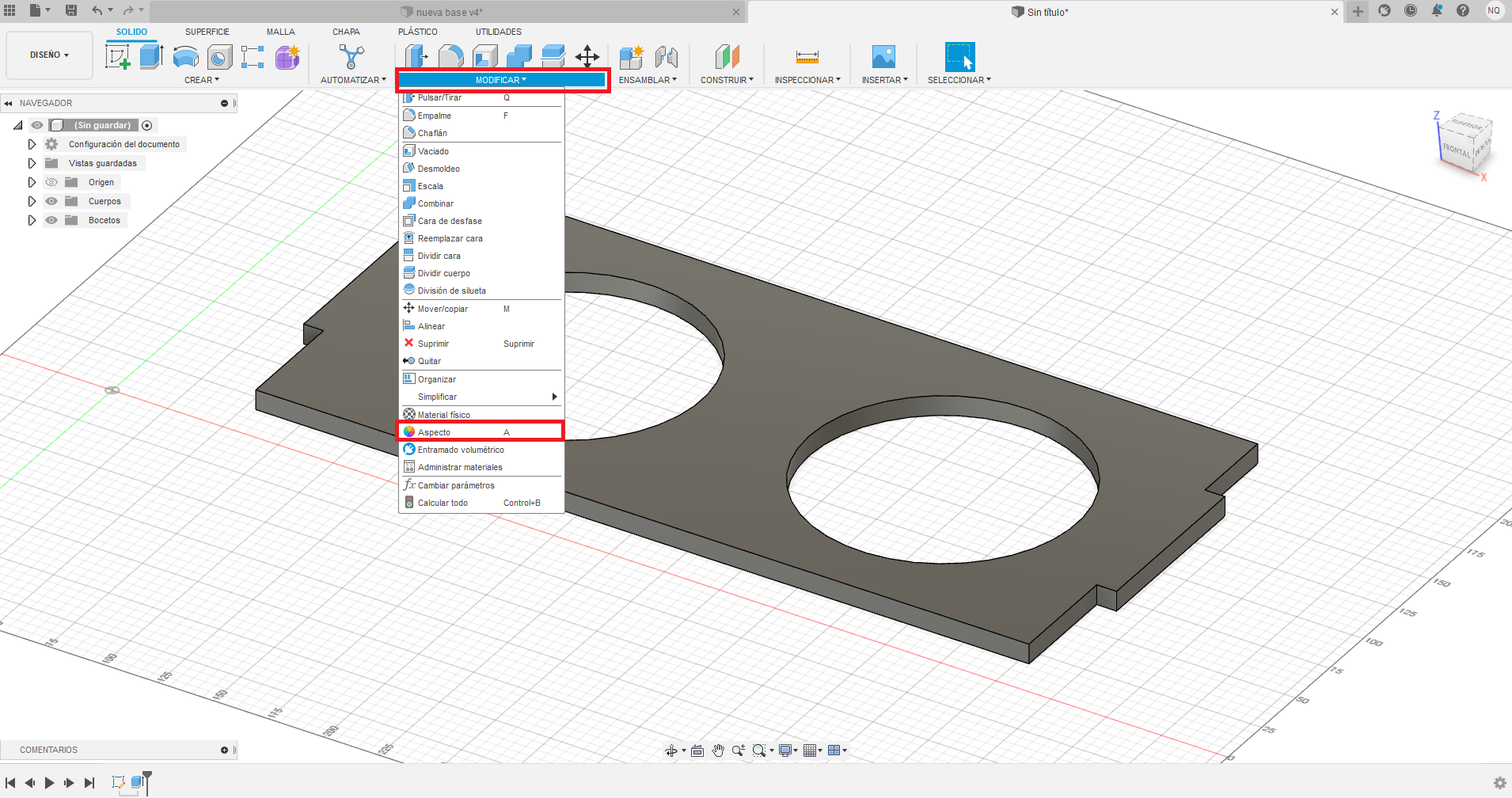Collapse the Sin guardar root node
1512x798 pixels.
tap(17, 125)
